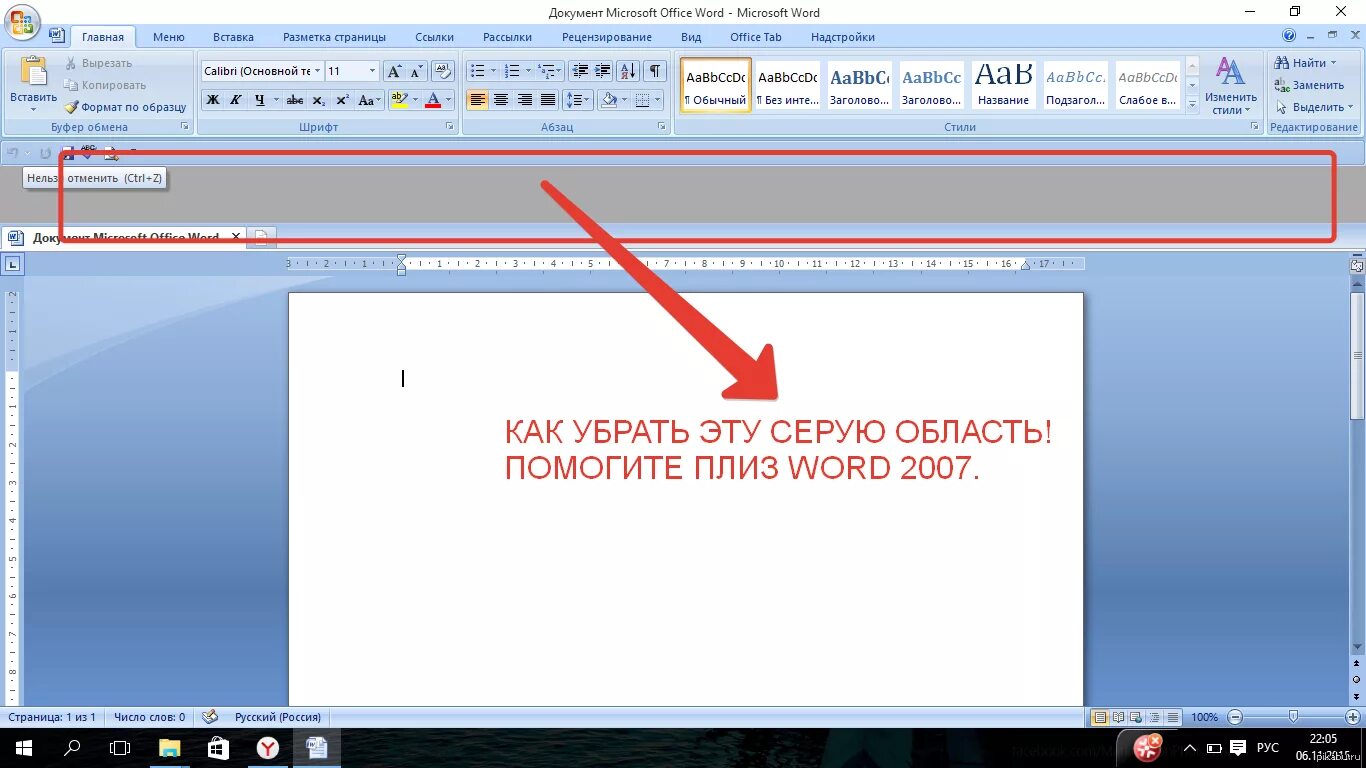This screenshot has height=768, width=1366.
Task: Toggle underline Ч formatting
Action: click(260, 100)
